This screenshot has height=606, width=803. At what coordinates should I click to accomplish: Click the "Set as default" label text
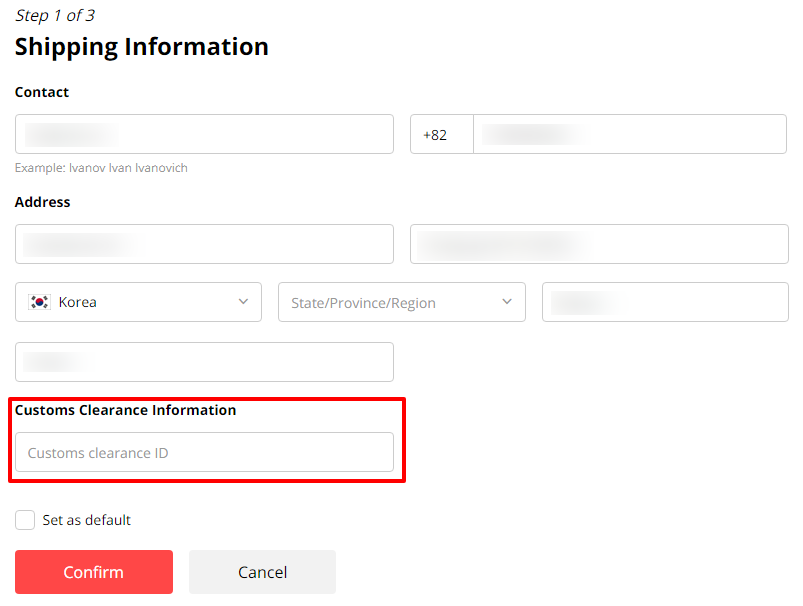87,520
